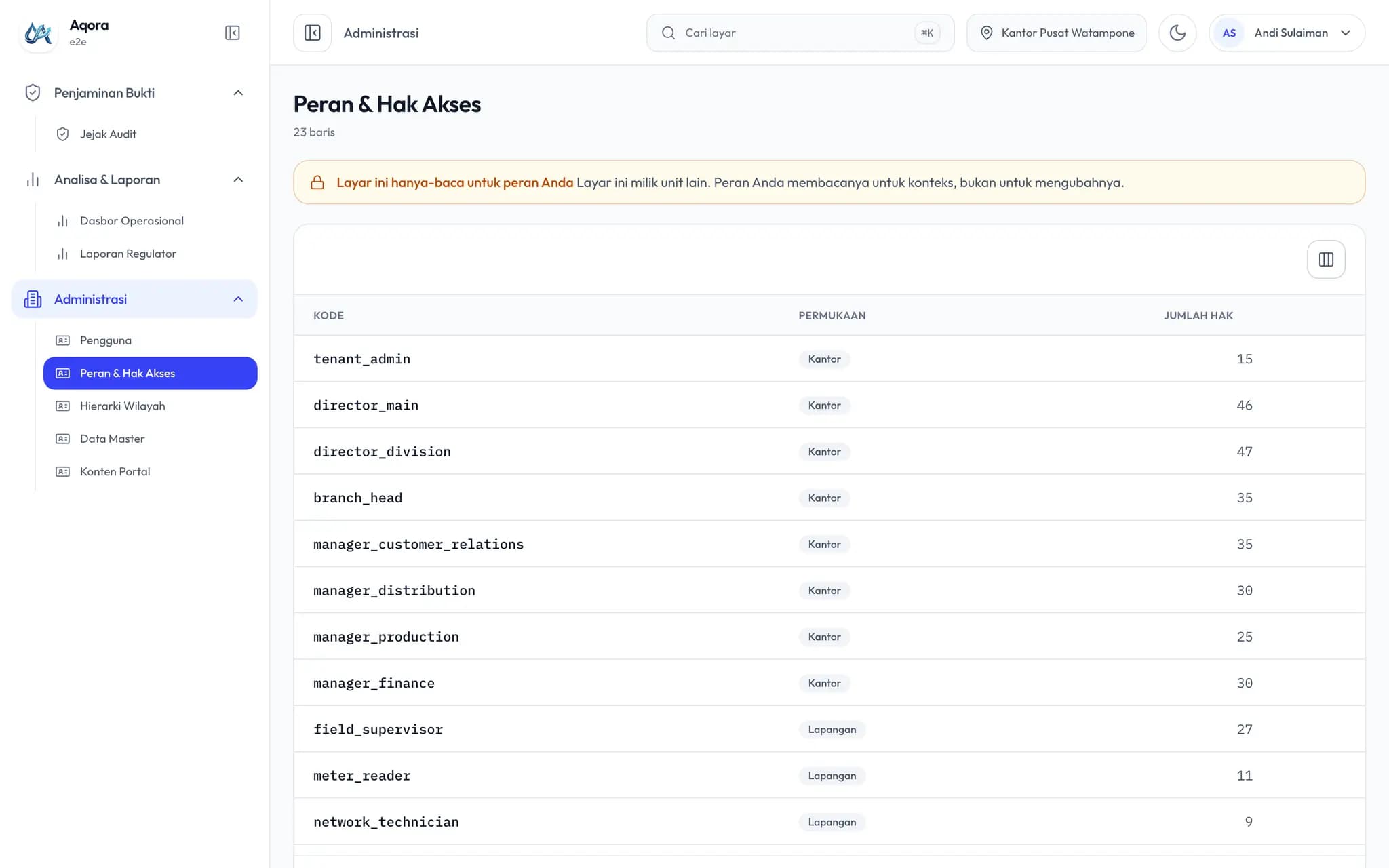Select the tenant_admin row code
The height and width of the screenshot is (868, 1389).
[x=361, y=359]
